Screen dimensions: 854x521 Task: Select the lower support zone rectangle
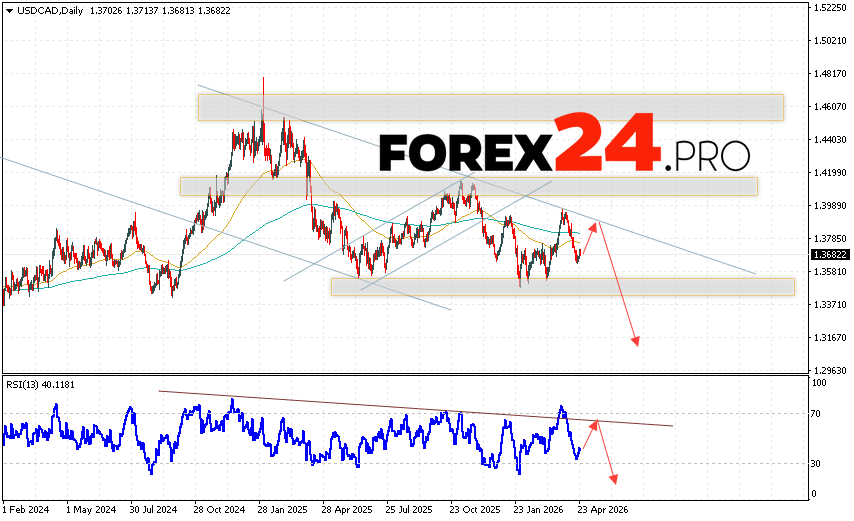click(x=562, y=287)
